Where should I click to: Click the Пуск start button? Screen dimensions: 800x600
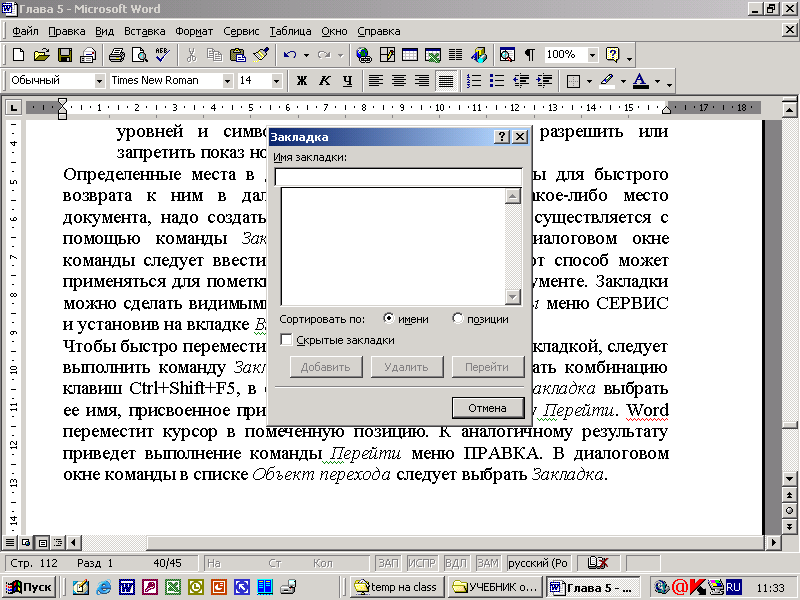point(29,587)
